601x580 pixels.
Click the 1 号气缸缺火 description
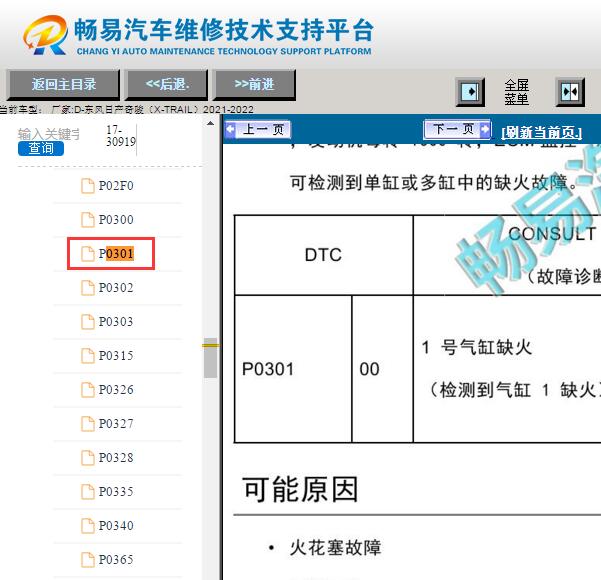pyautogui.click(x=477, y=348)
